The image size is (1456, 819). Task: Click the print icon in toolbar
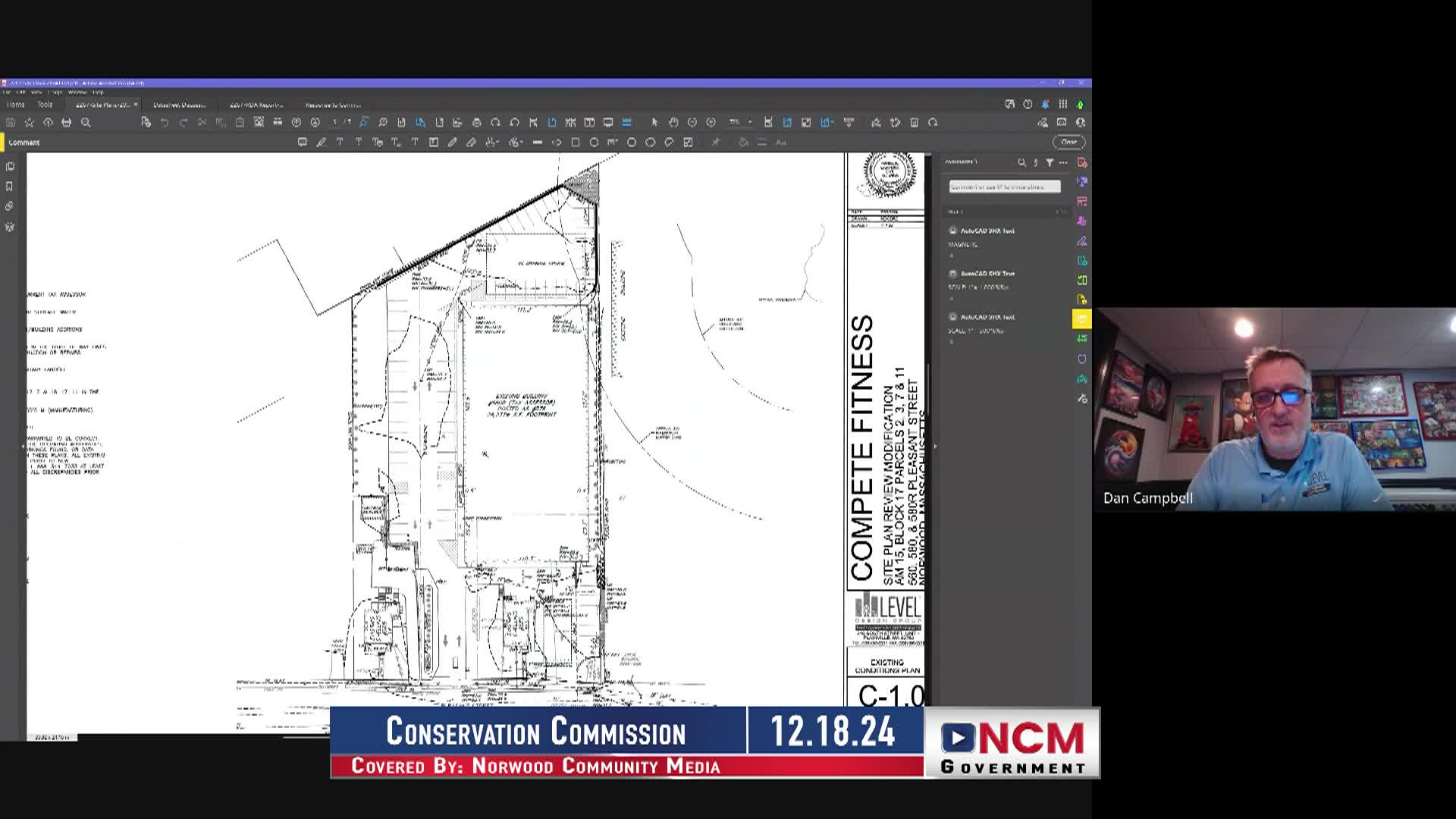[67, 122]
